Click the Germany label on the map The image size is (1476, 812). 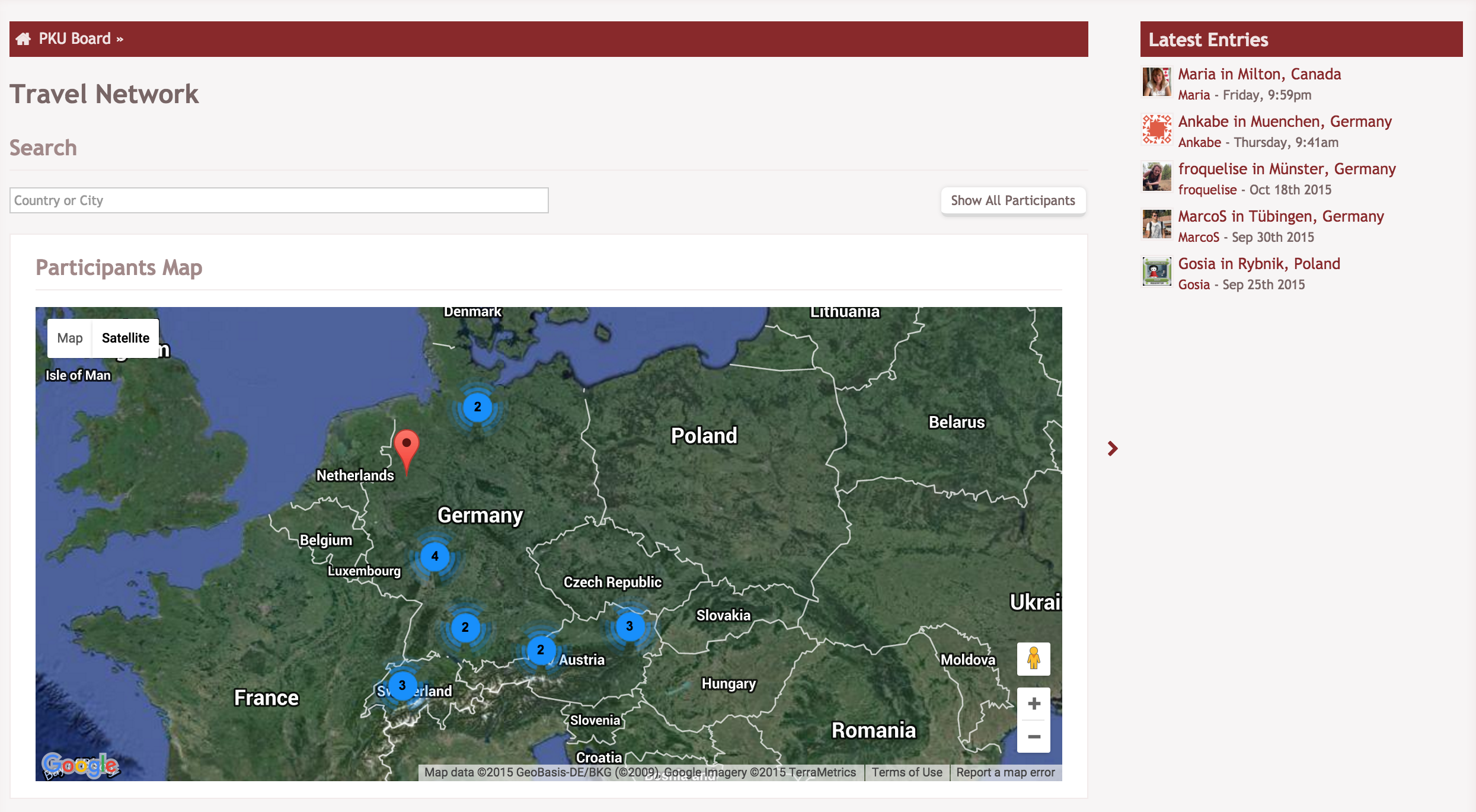click(x=480, y=516)
